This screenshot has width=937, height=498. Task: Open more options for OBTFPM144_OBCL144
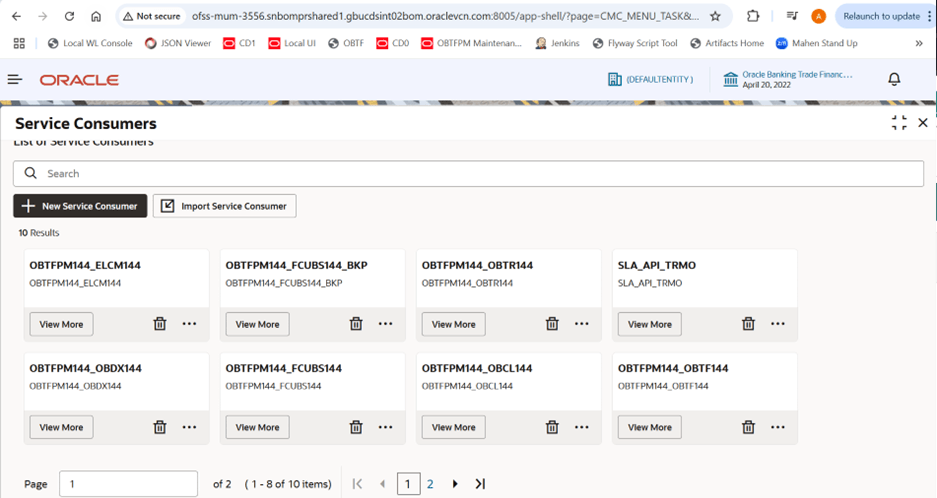click(x=581, y=427)
